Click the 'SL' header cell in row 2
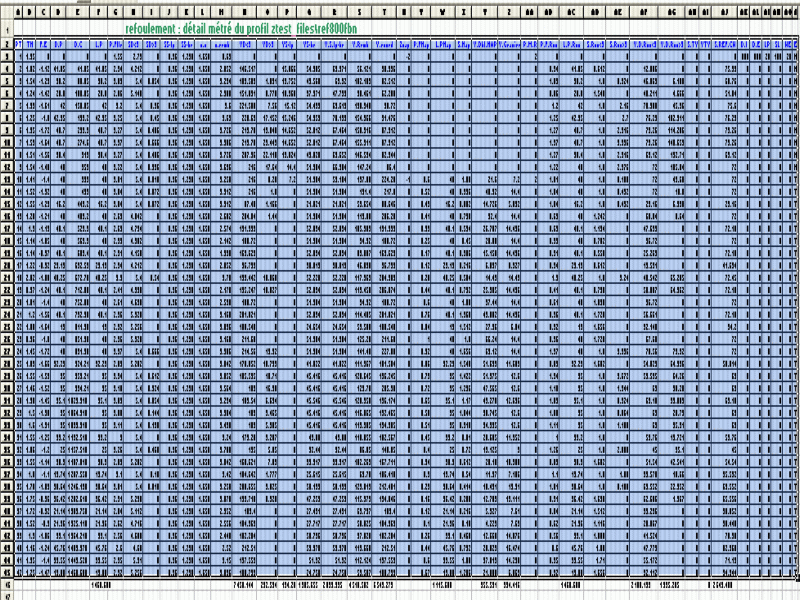Viewport: 800px width, 600px height. [x=777, y=45]
